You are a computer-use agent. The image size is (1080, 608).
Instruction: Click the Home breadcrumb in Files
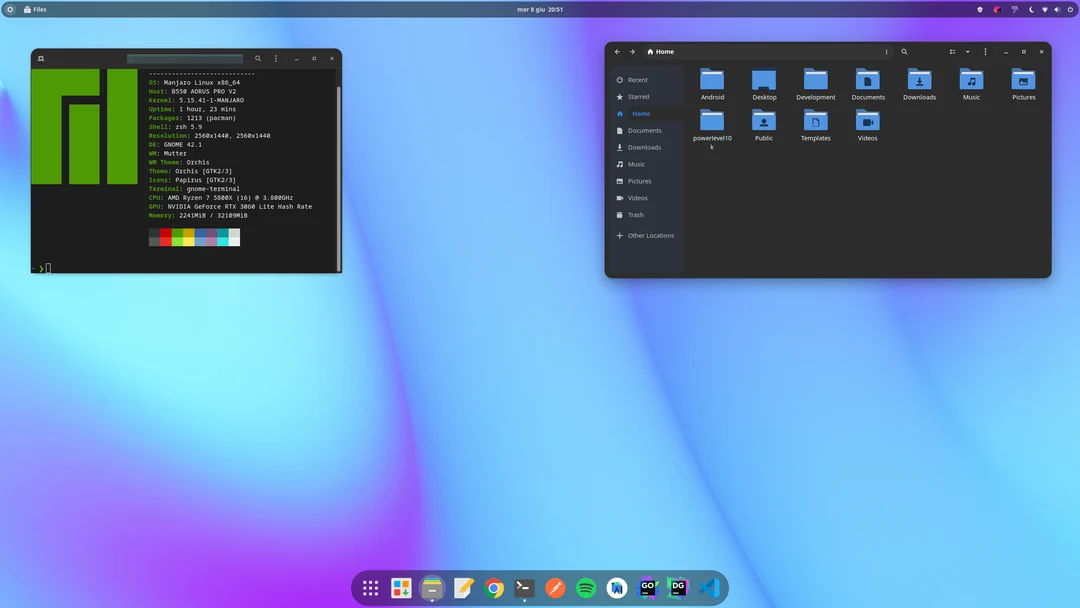(660, 51)
